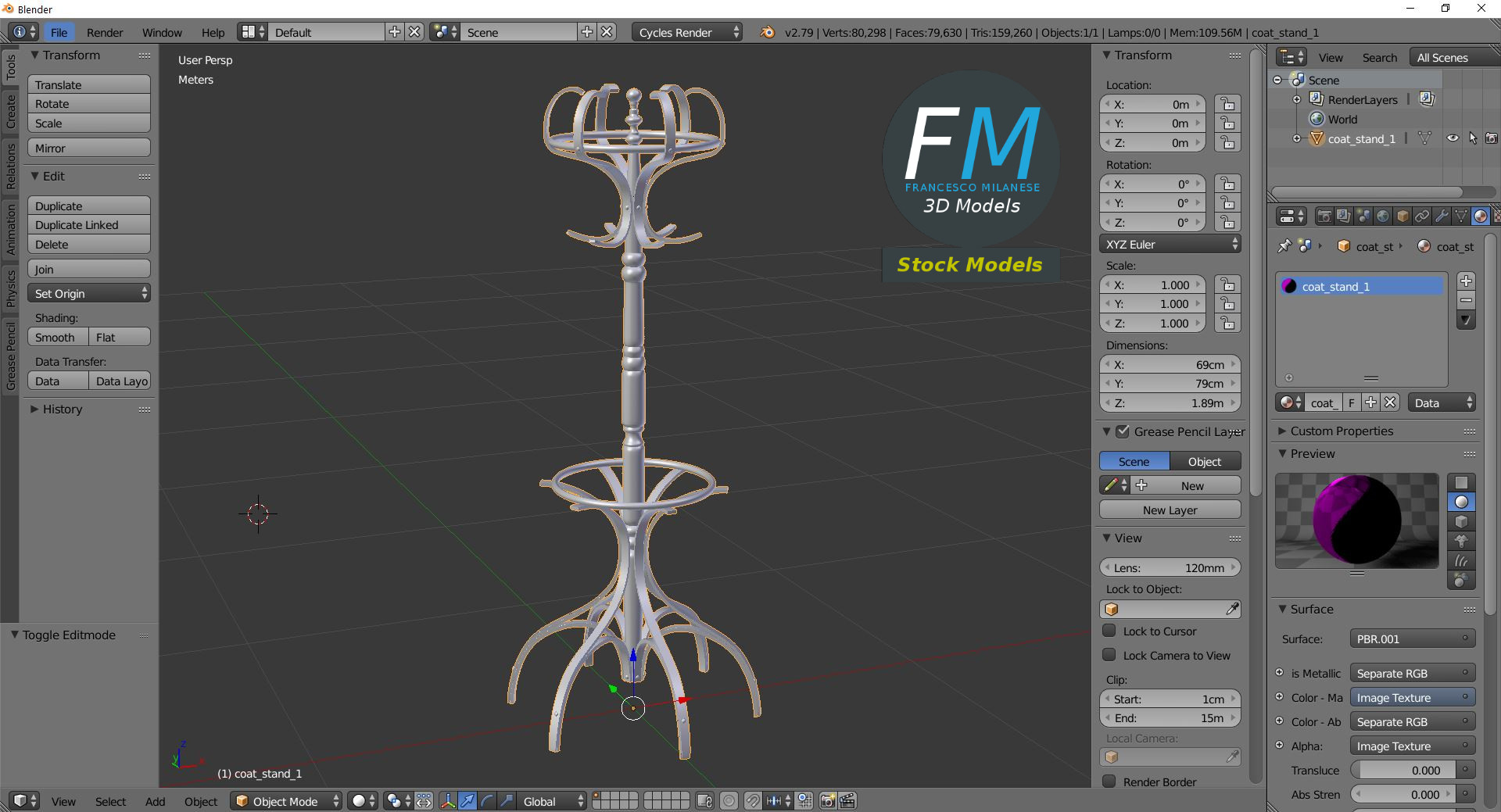The height and width of the screenshot is (812, 1501).
Task: Click the Smooth shading button
Action: click(58, 337)
